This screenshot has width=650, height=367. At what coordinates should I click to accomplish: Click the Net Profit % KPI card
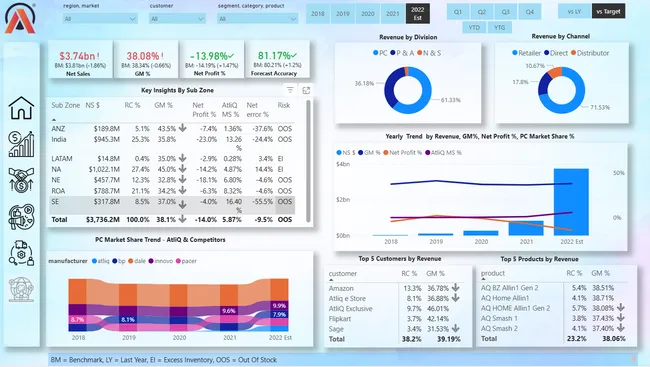211,59
